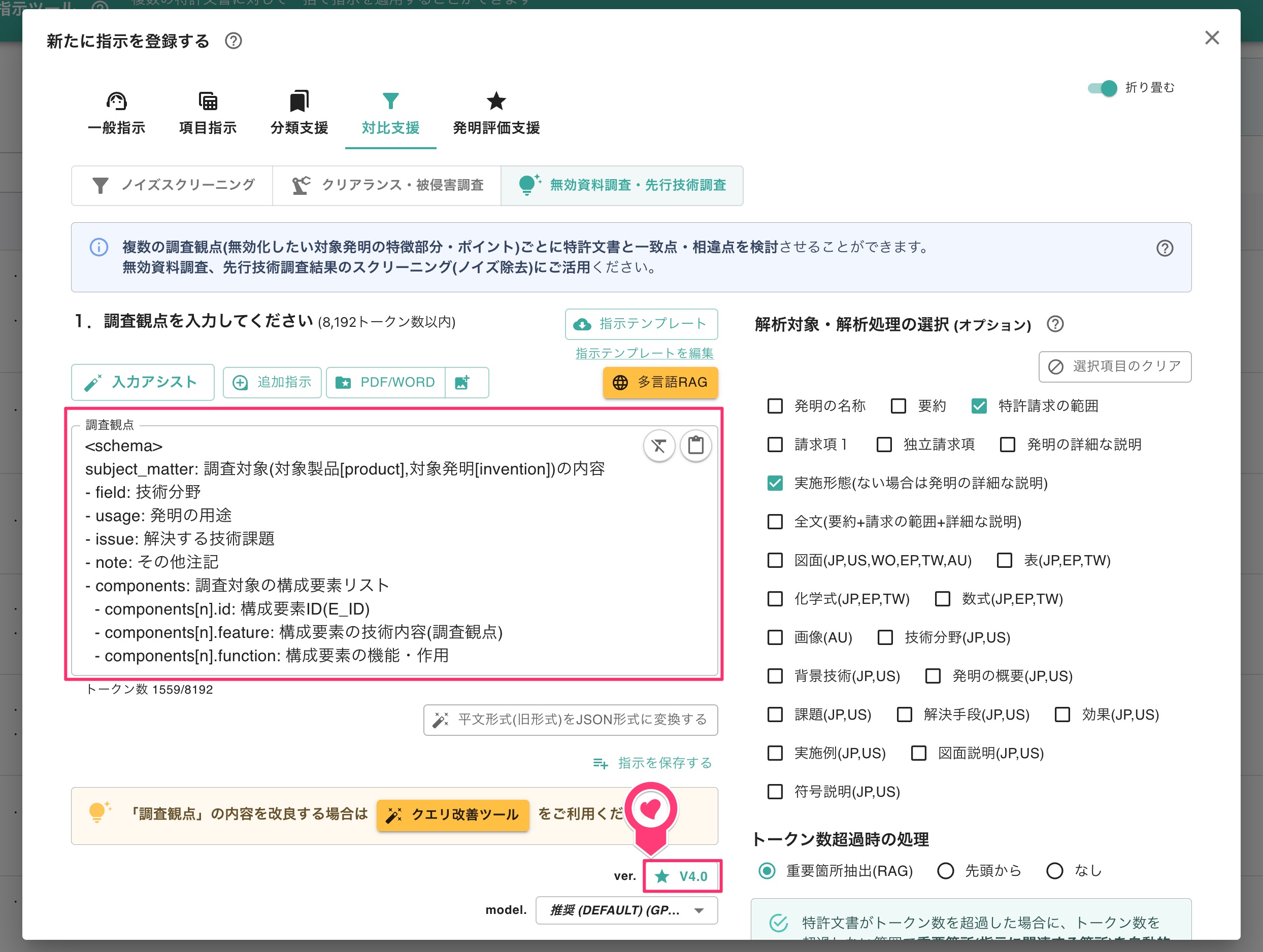The width and height of the screenshot is (1263, 952).
Task: Check the 発明の概要(JP,US) checkbox
Action: (933, 676)
